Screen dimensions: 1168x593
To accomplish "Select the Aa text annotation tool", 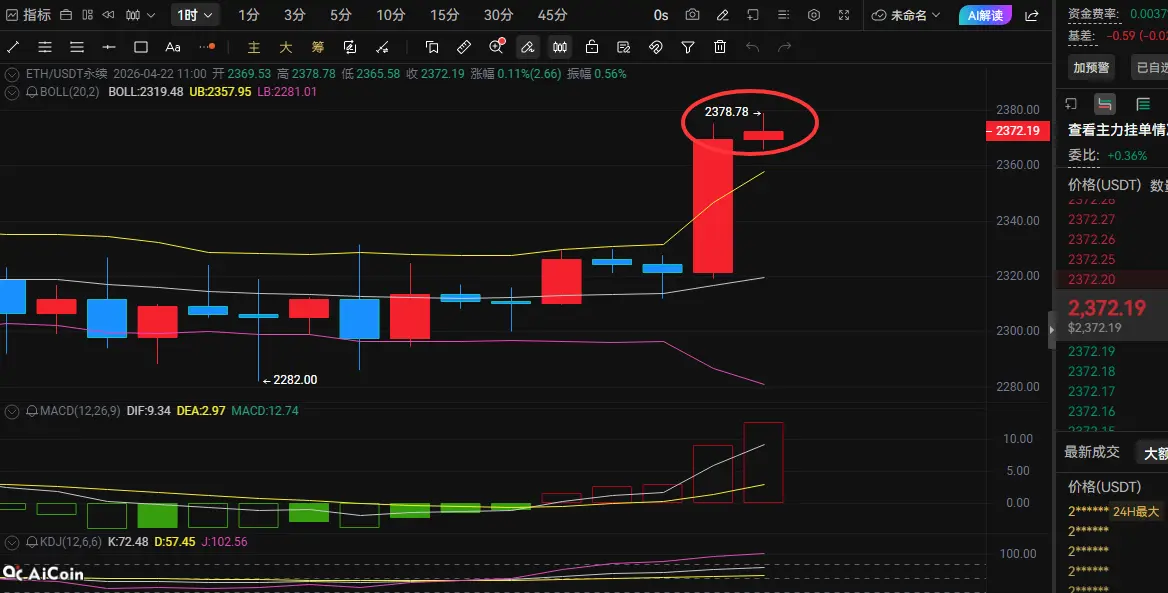I will (x=173, y=47).
